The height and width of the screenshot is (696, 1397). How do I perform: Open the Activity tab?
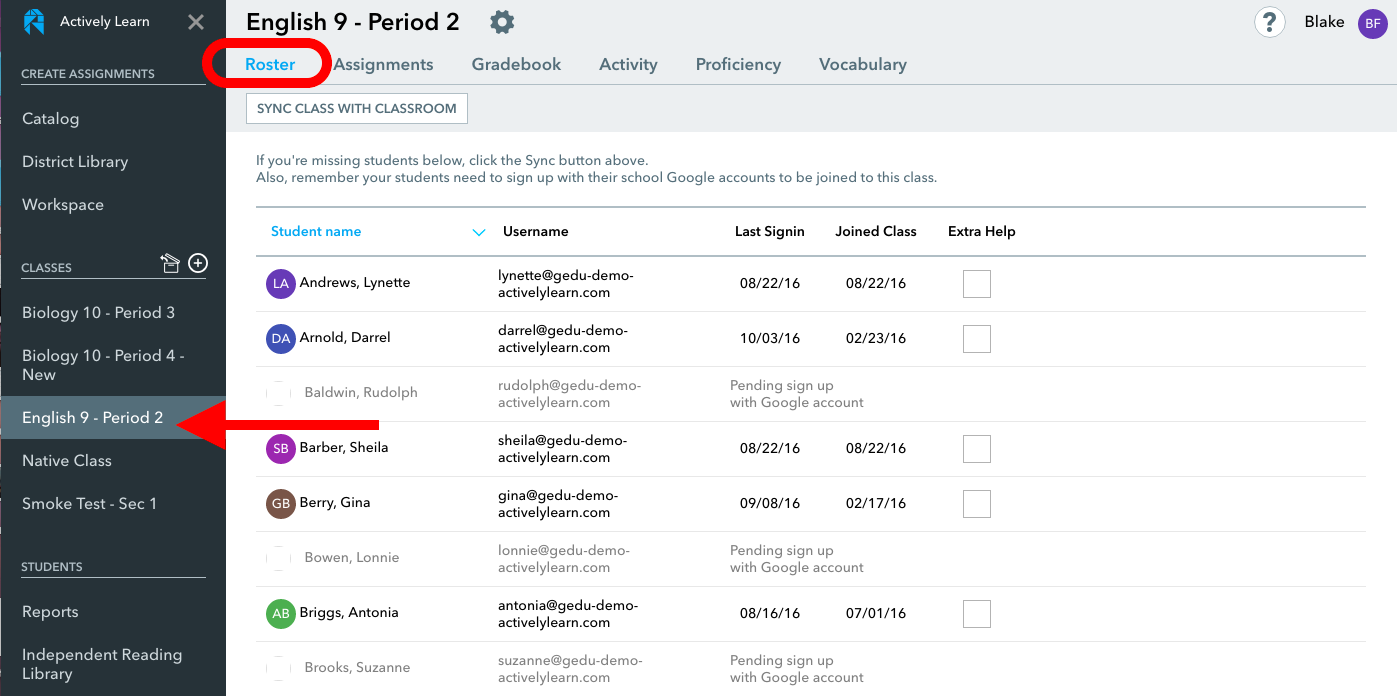coord(628,64)
